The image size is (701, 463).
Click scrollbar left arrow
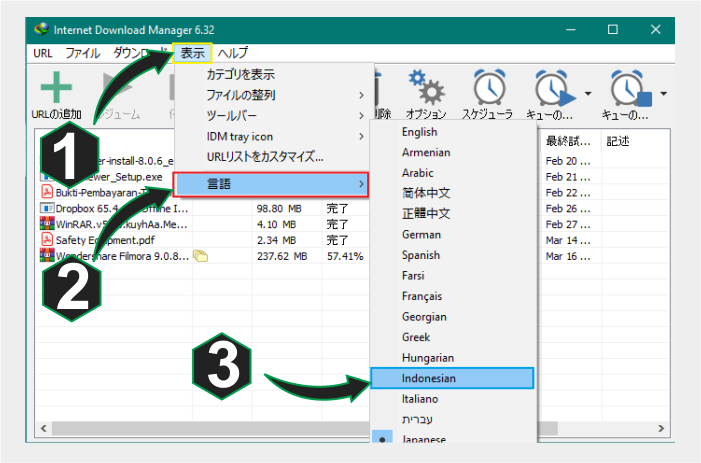[x=43, y=428]
